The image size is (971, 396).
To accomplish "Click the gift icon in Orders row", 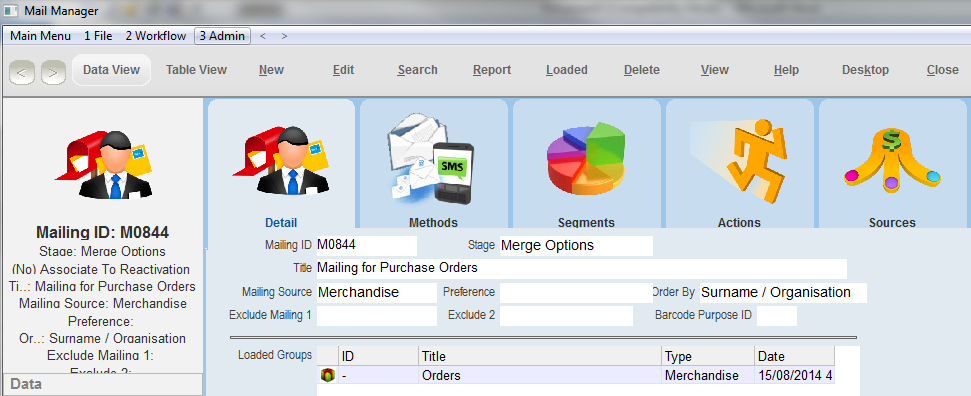I will [x=328, y=375].
